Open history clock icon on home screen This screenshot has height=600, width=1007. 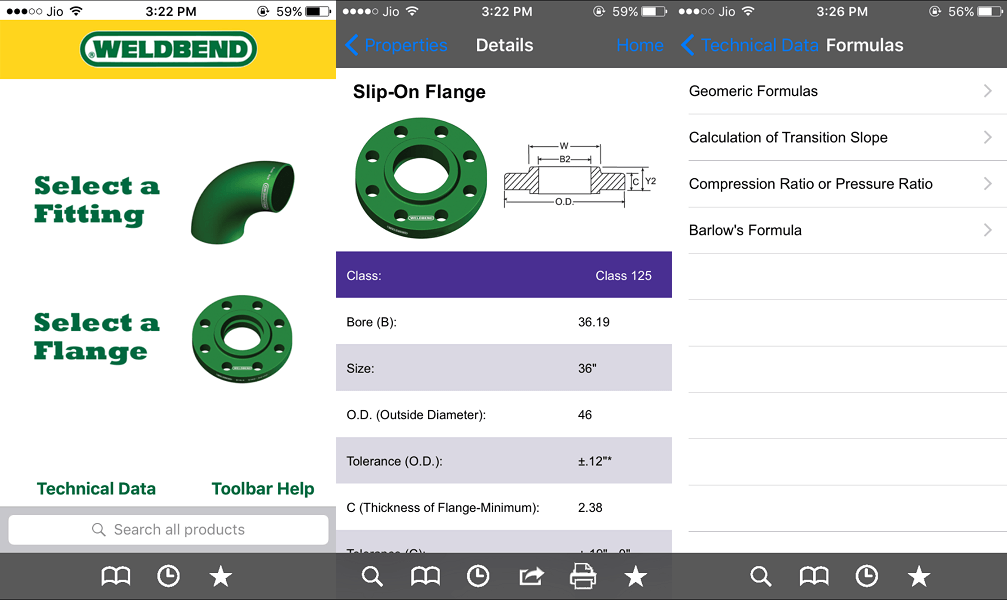coord(168,576)
